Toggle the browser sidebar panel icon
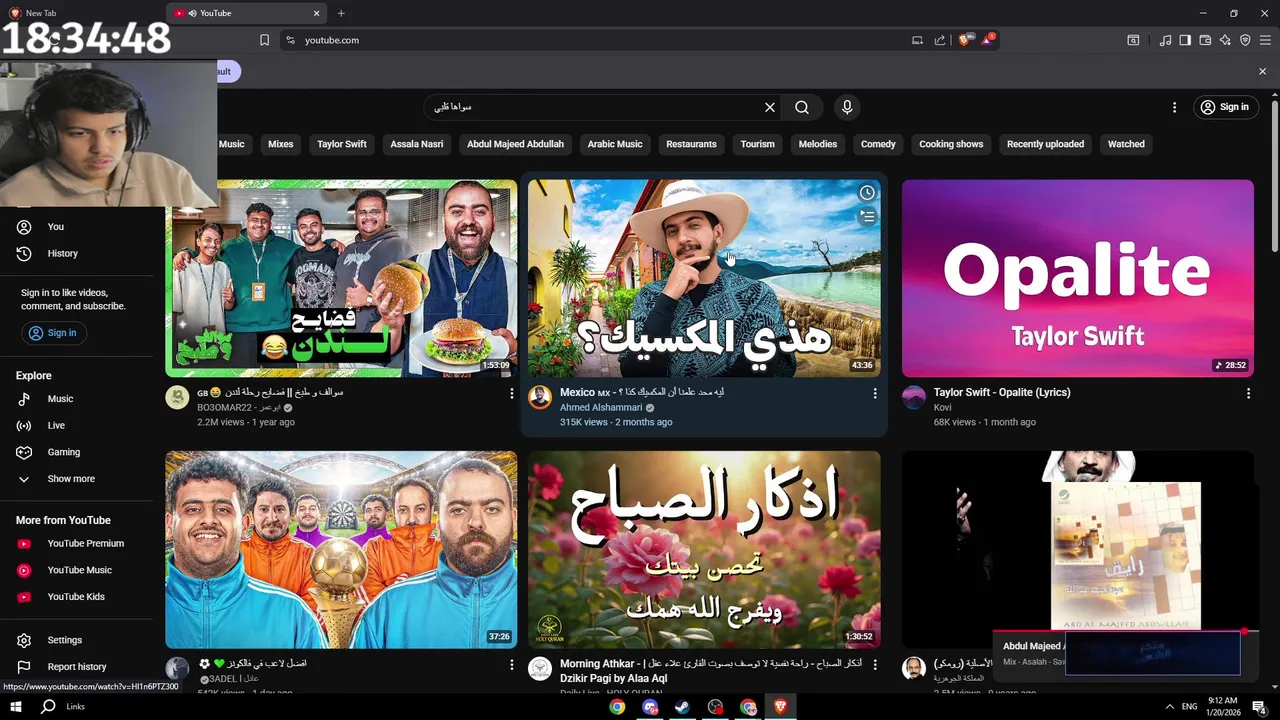This screenshot has width=1280, height=720. 1185,40
